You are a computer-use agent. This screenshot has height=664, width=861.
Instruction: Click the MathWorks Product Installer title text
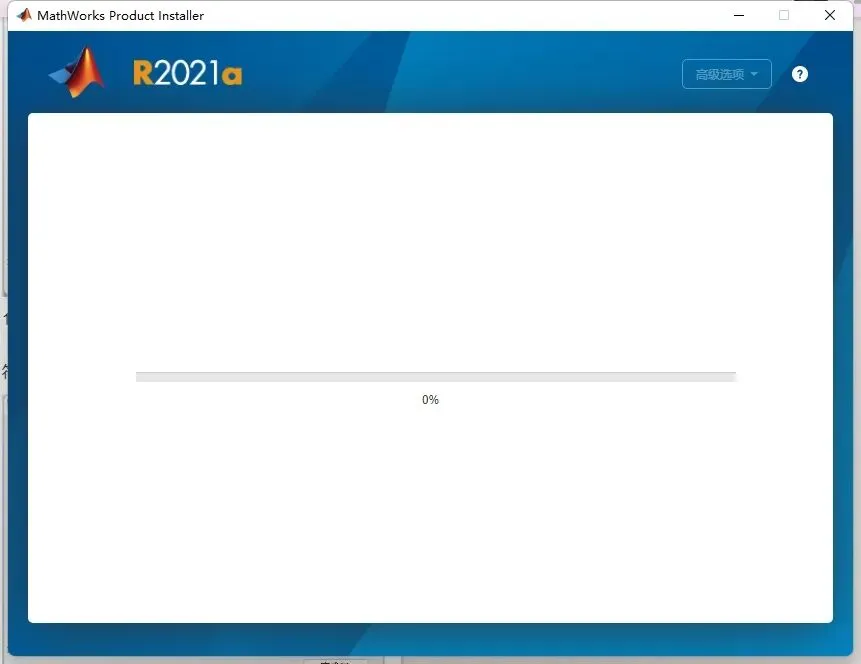coord(120,15)
